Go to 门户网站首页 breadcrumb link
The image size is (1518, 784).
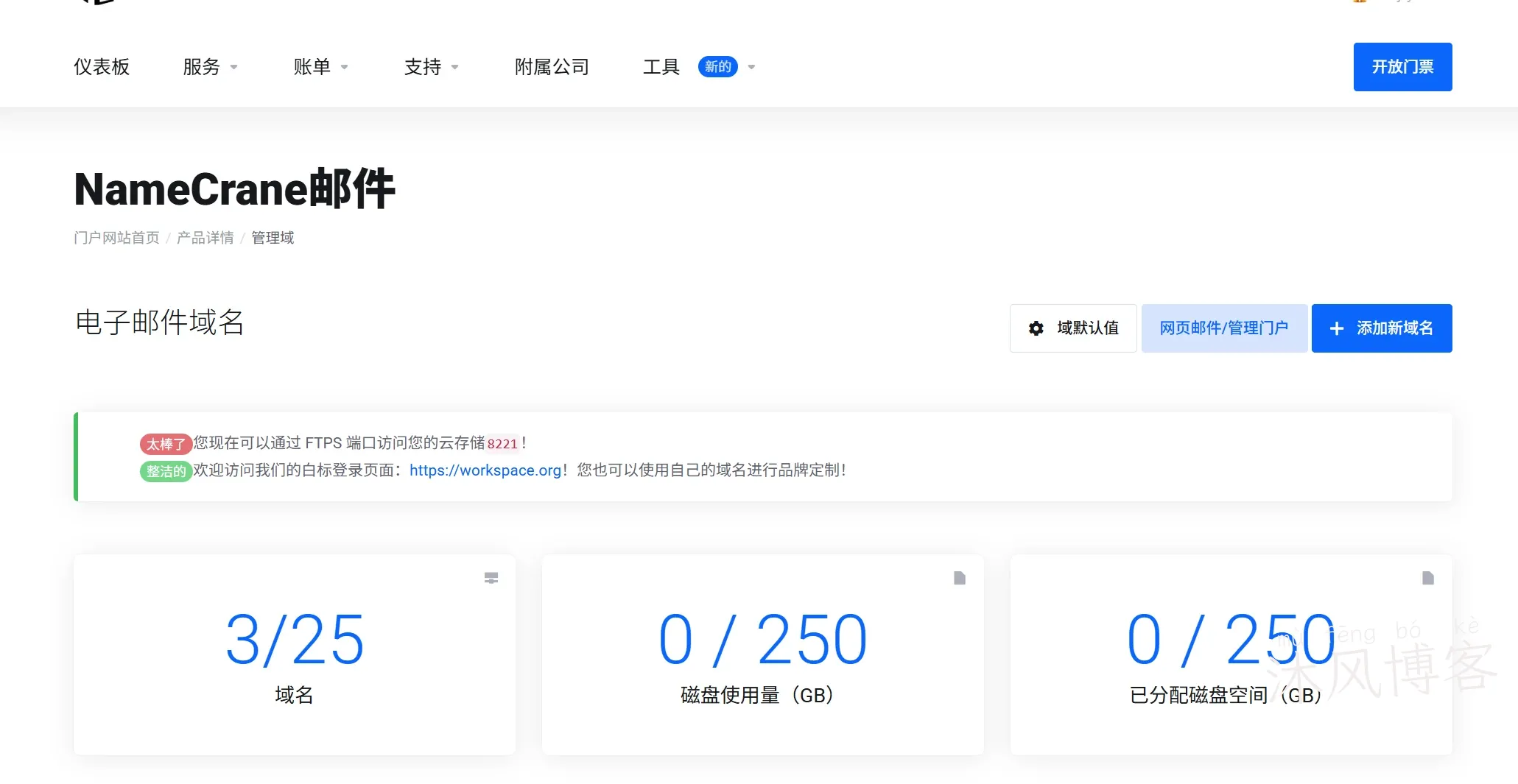point(116,238)
